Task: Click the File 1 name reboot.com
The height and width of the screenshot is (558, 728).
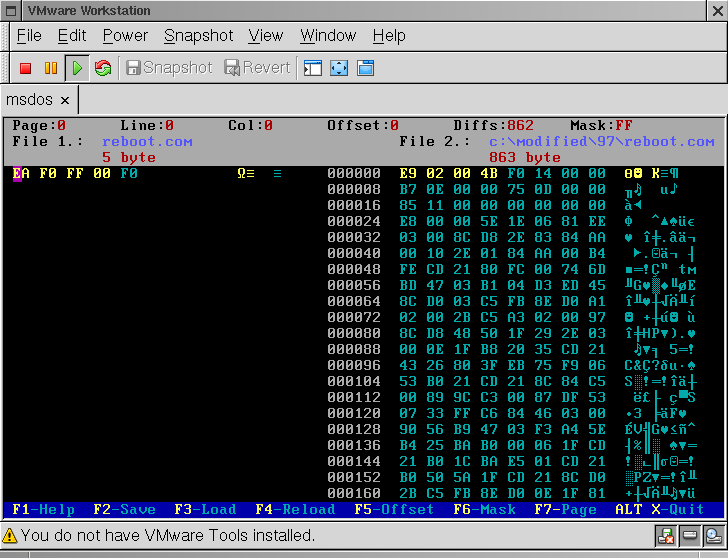Action: [147, 142]
